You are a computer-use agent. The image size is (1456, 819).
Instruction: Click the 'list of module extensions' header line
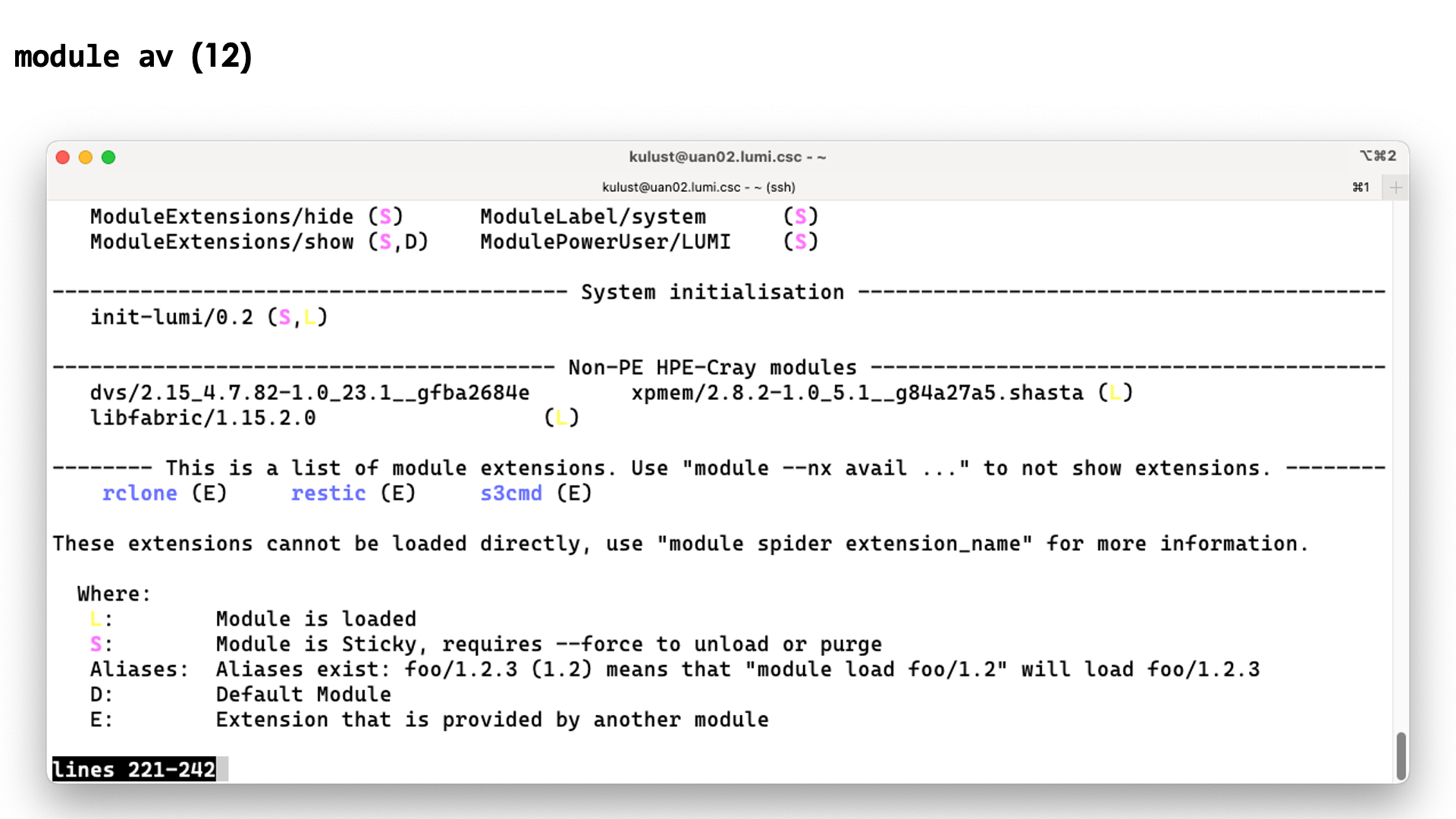click(718, 469)
